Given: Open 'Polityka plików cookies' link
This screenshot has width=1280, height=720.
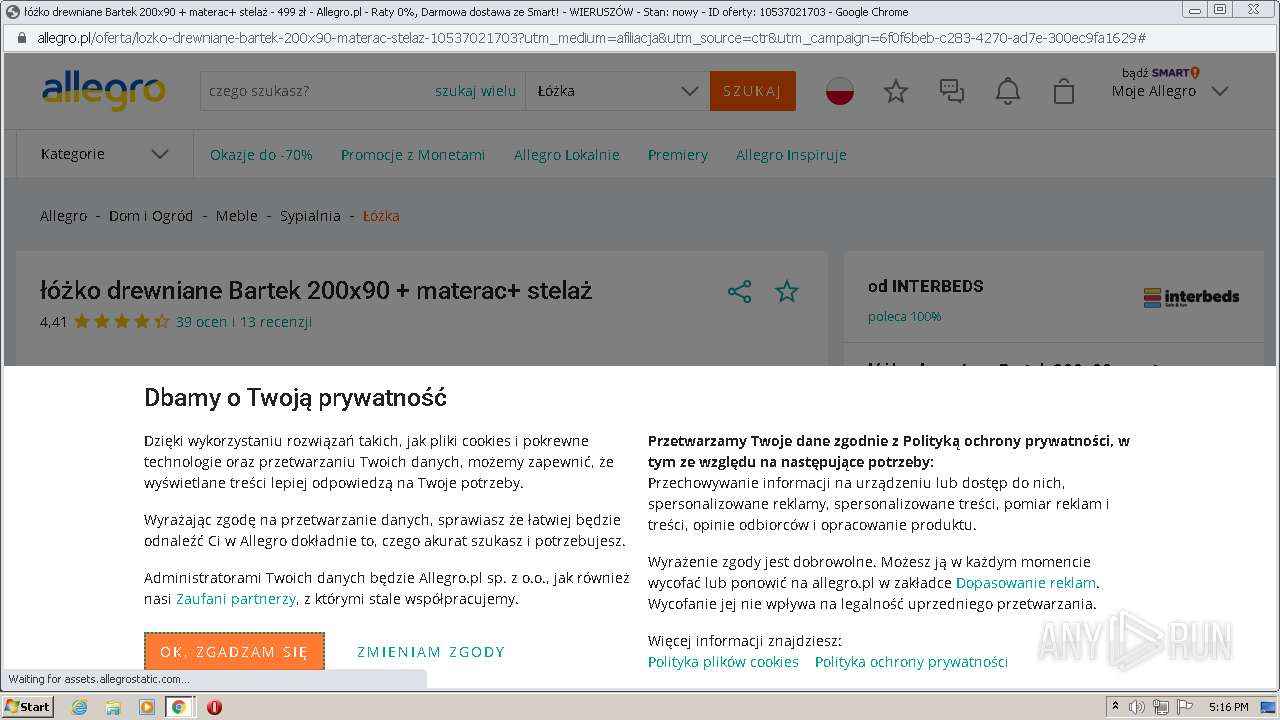Looking at the screenshot, I should click(x=723, y=662).
